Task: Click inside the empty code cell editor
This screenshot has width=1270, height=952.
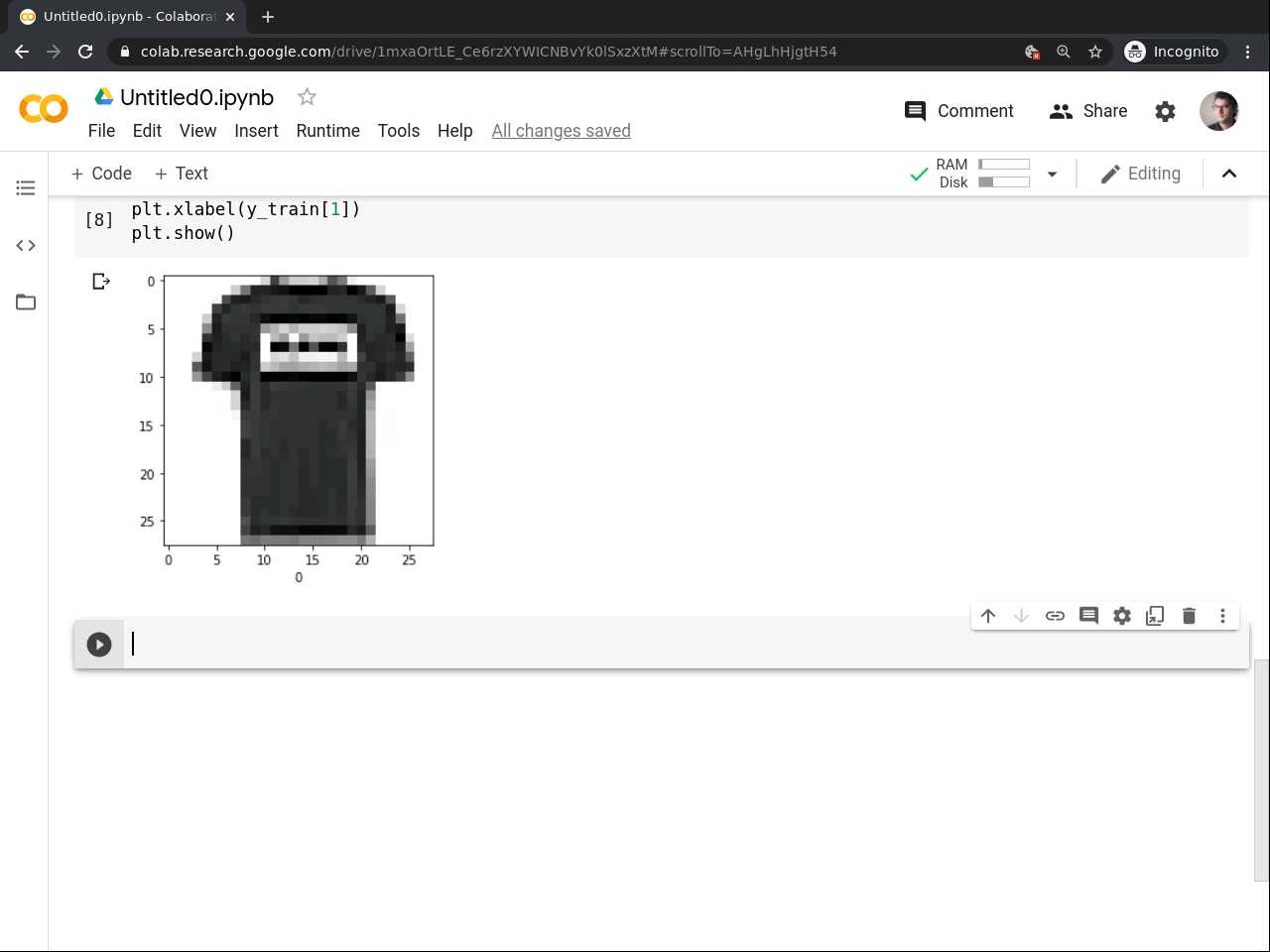Action: (685, 645)
